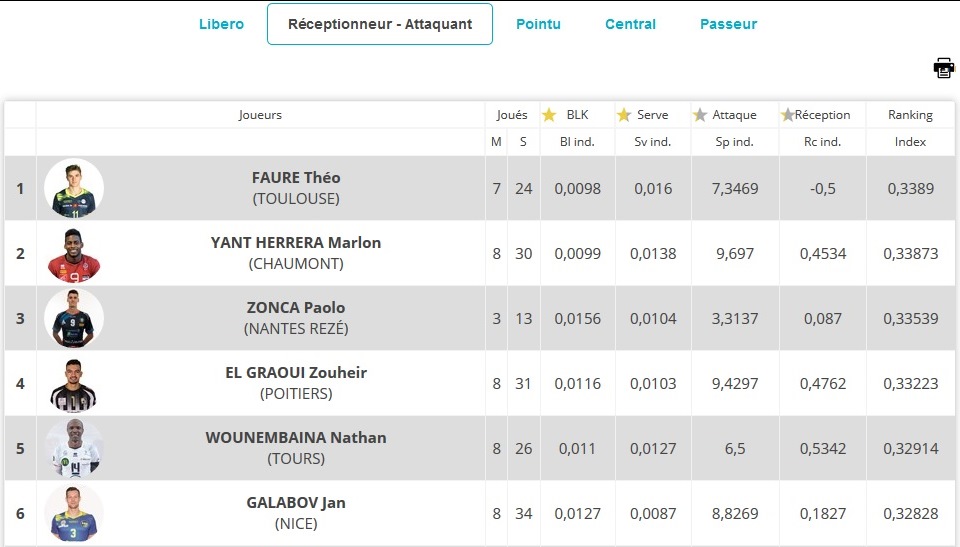Click the printer icon
Image resolution: width=960 pixels, height=547 pixels.
pyautogui.click(x=943, y=68)
